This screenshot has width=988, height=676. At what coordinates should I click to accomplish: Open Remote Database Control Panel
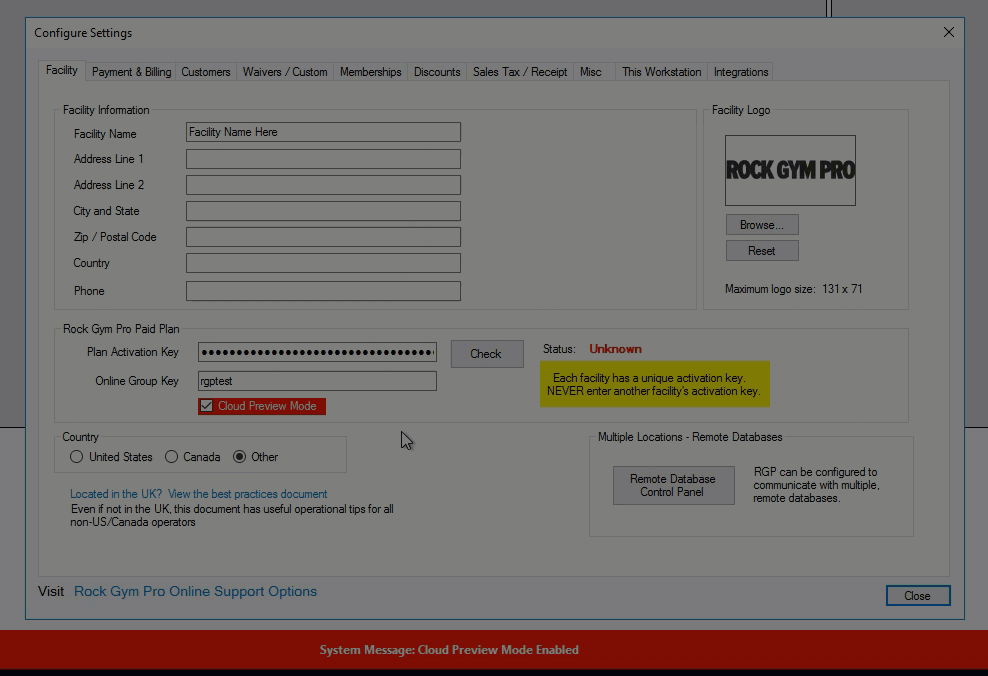click(673, 485)
